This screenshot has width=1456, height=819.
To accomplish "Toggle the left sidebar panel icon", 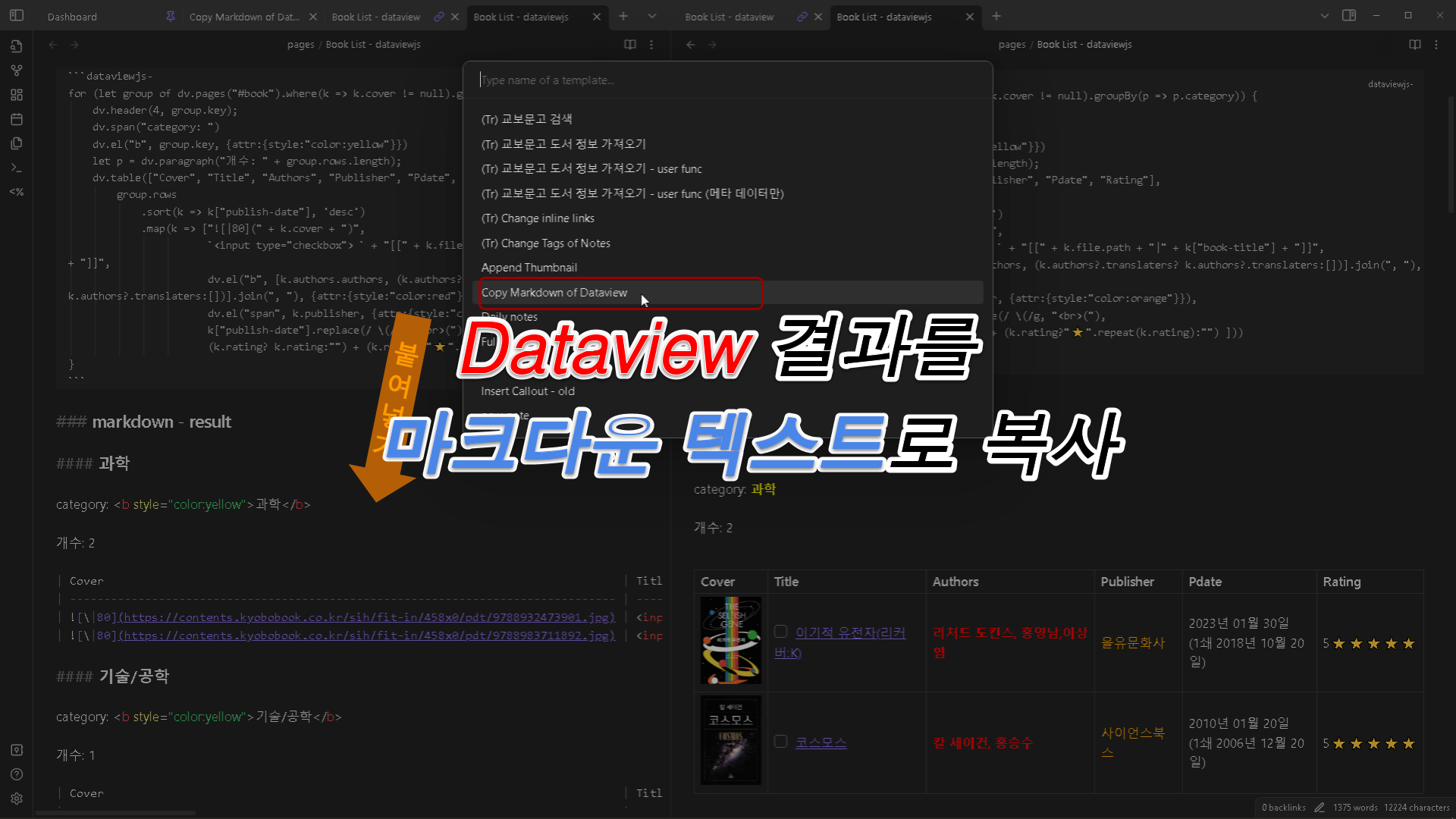I will click(x=17, y=15).
